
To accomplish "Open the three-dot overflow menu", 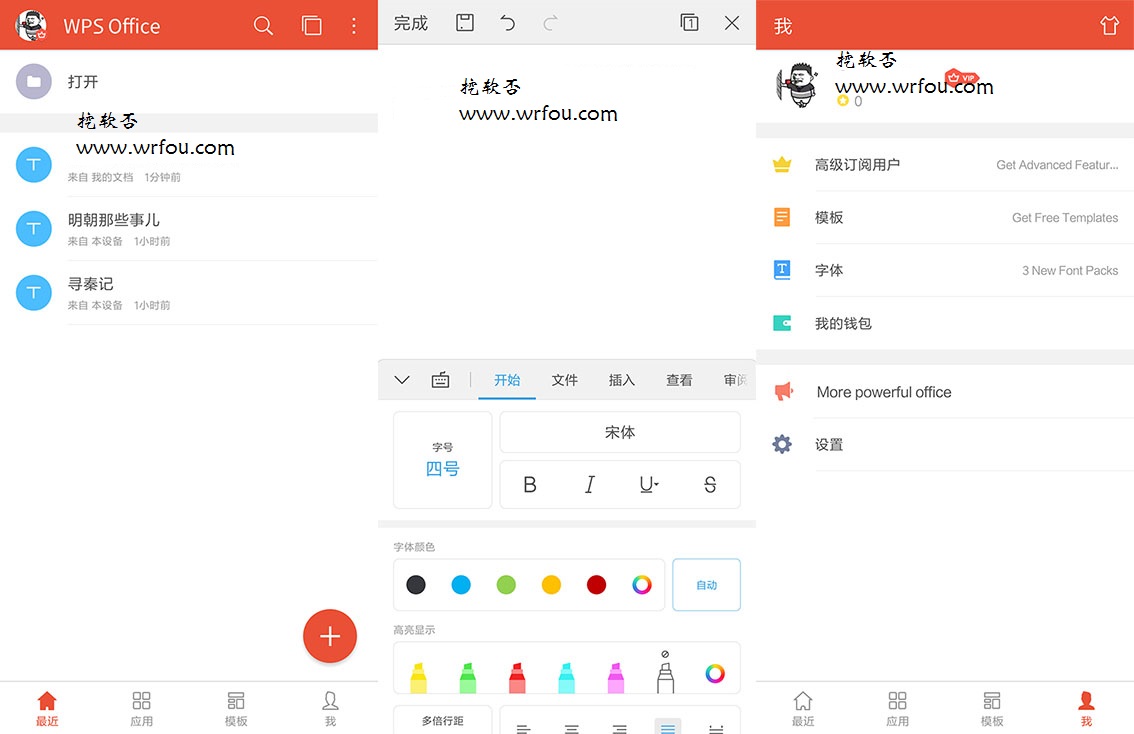I will [354, 26].
